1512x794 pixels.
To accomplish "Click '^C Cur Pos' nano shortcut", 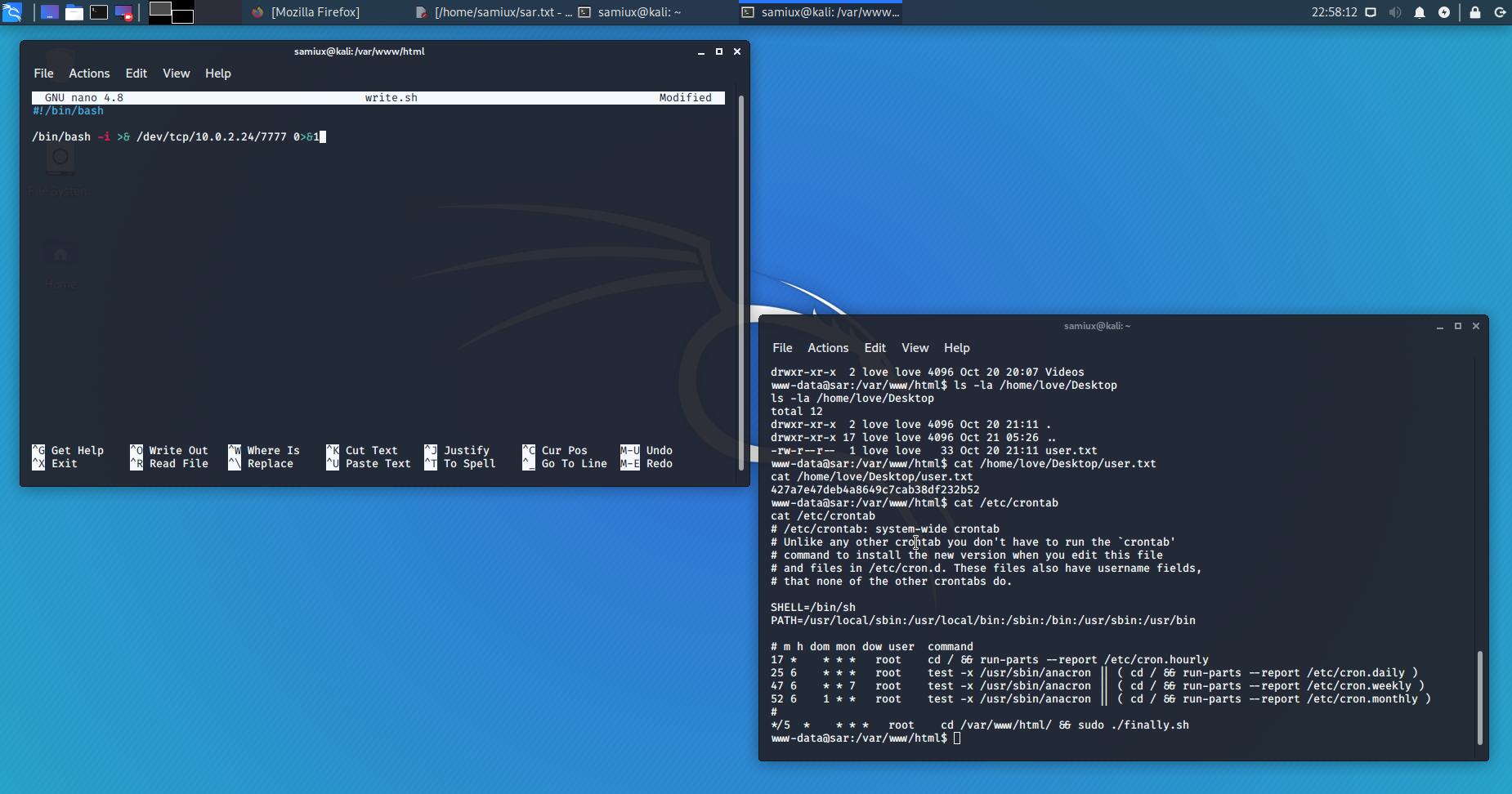I will tap(555, 451).
